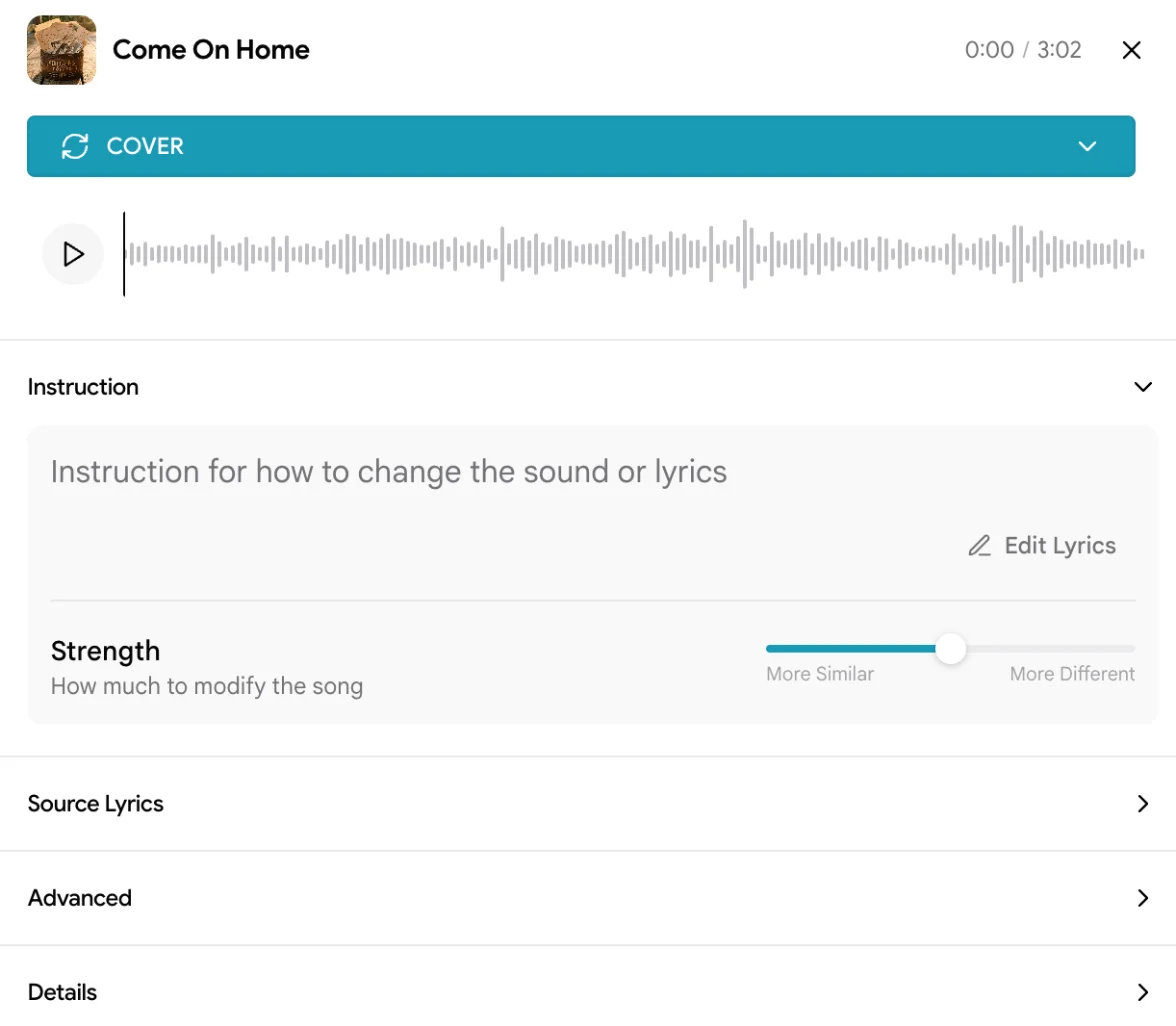Click the Advanced label
The image size is (1176, 1026).
point(80,898)
